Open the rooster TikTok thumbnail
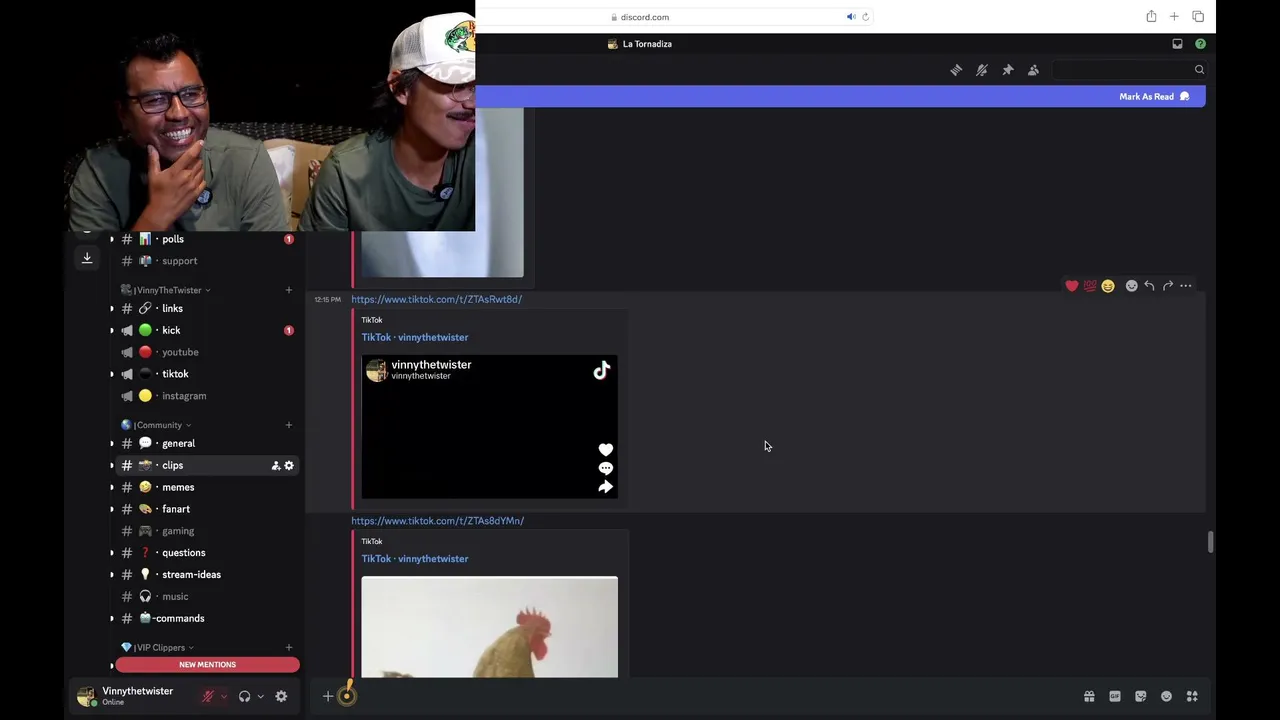The height and width of the screenshot is (720, 1280). [490, 627]
